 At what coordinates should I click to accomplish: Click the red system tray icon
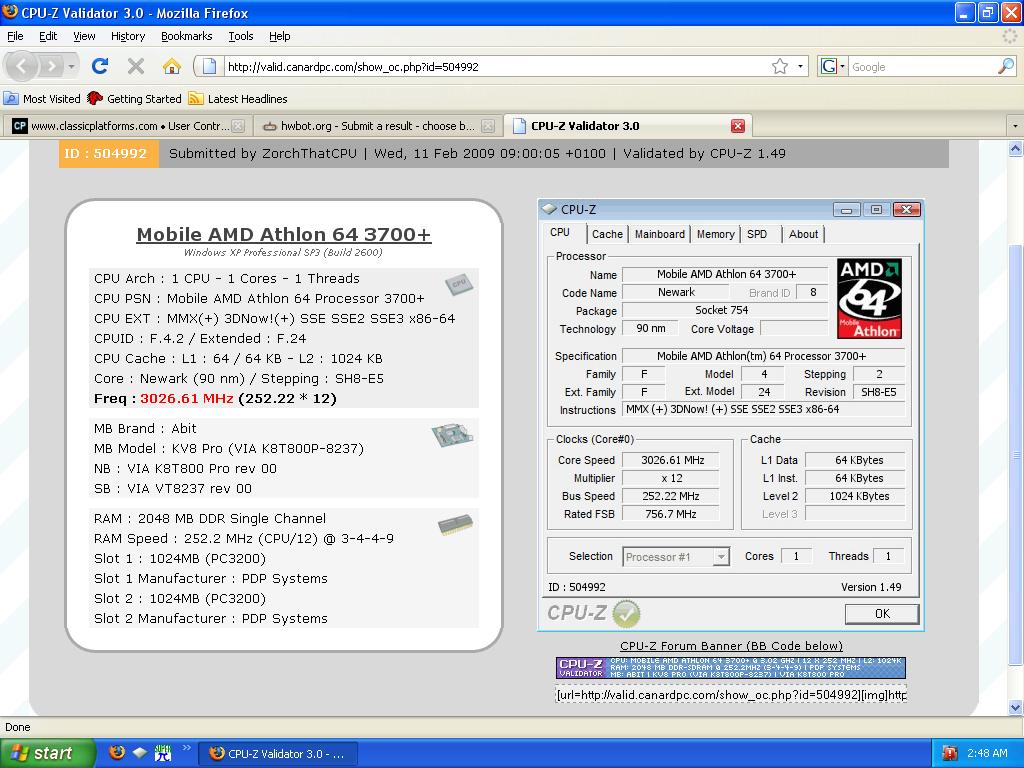950,753
